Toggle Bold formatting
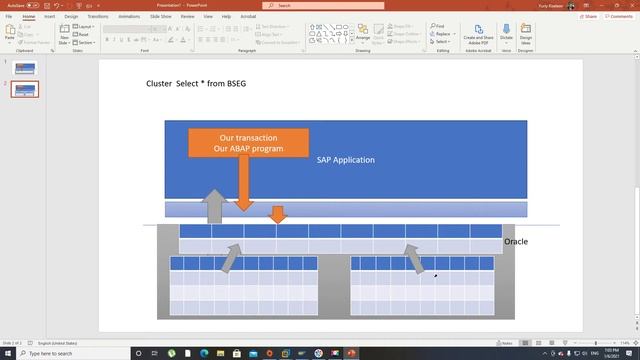Image resolution: width=640 pixels, height=360 pixels. pyautogui.click(x=107, y=40)
